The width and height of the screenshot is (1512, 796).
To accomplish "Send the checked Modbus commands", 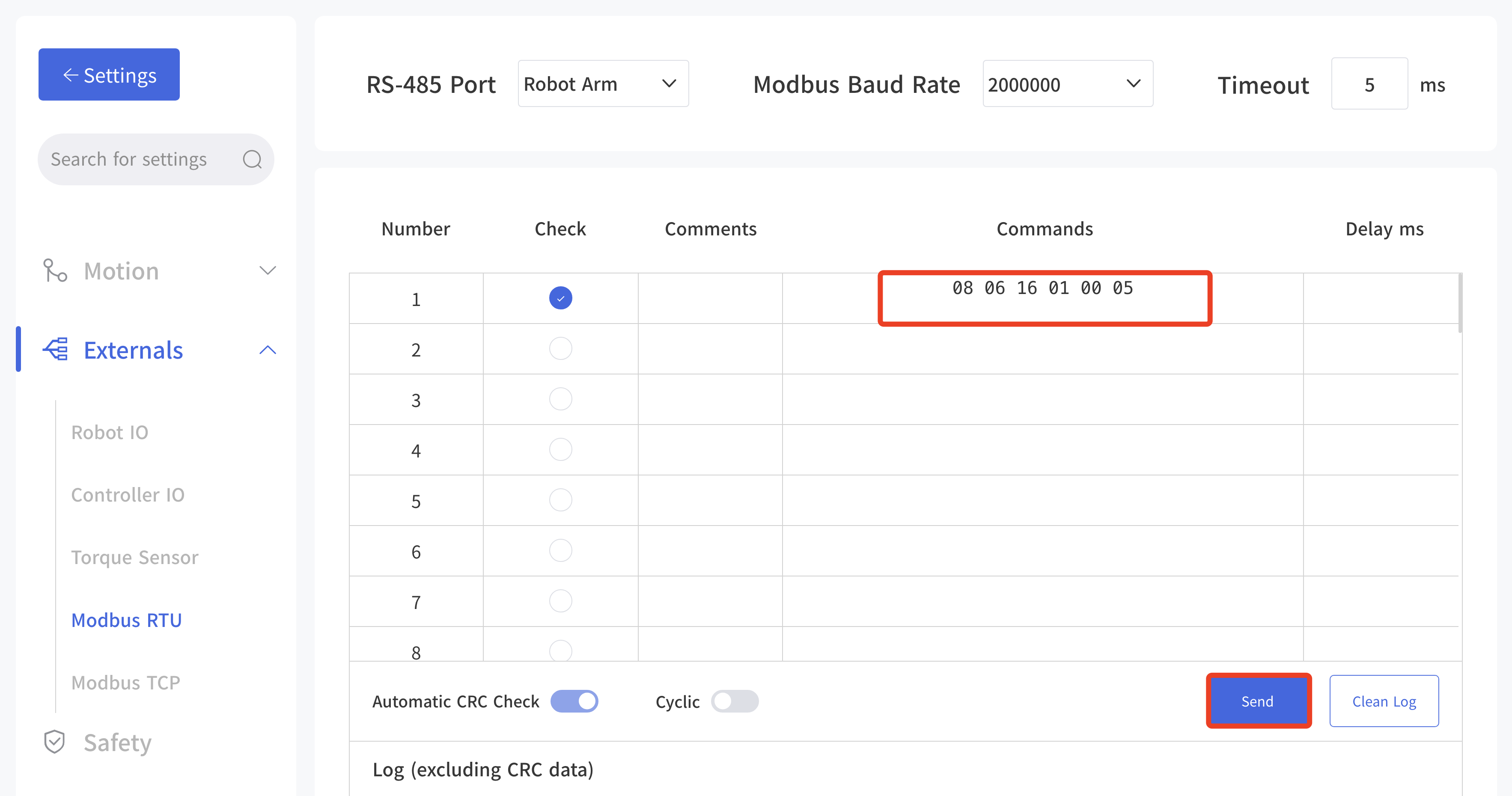I will click(1258, 701).
